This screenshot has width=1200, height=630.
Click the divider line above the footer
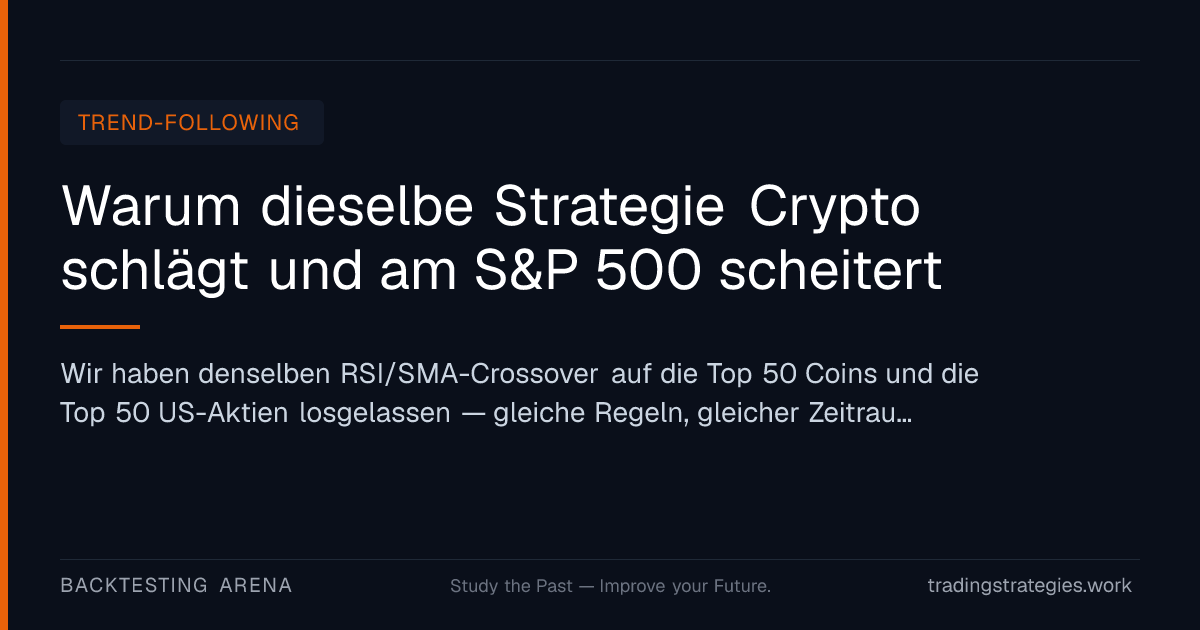(x=600, y=559)
